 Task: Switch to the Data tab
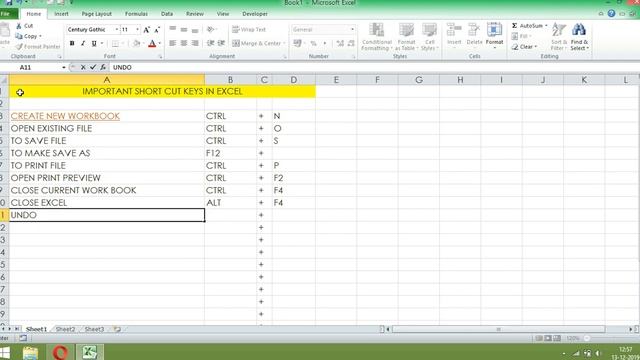[167, 14]
